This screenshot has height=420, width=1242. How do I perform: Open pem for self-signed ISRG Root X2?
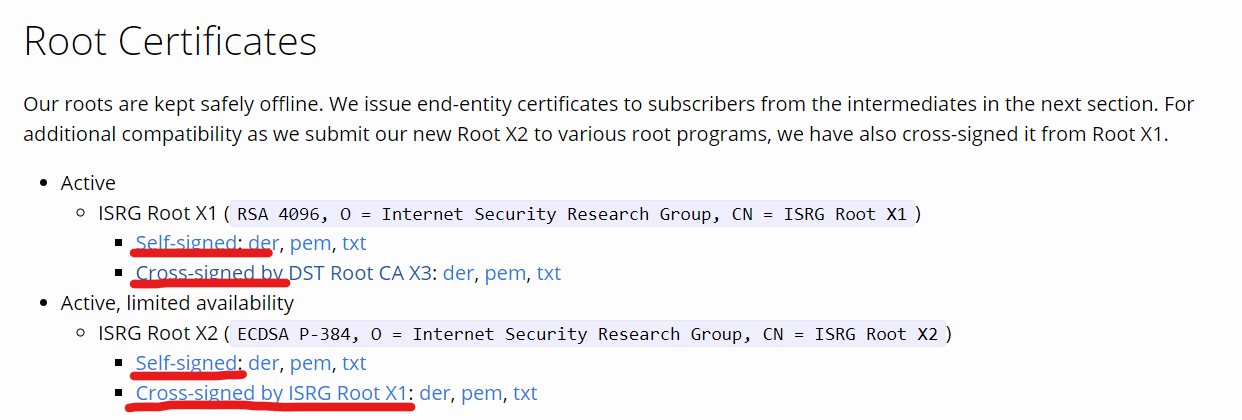coord(310,363)
